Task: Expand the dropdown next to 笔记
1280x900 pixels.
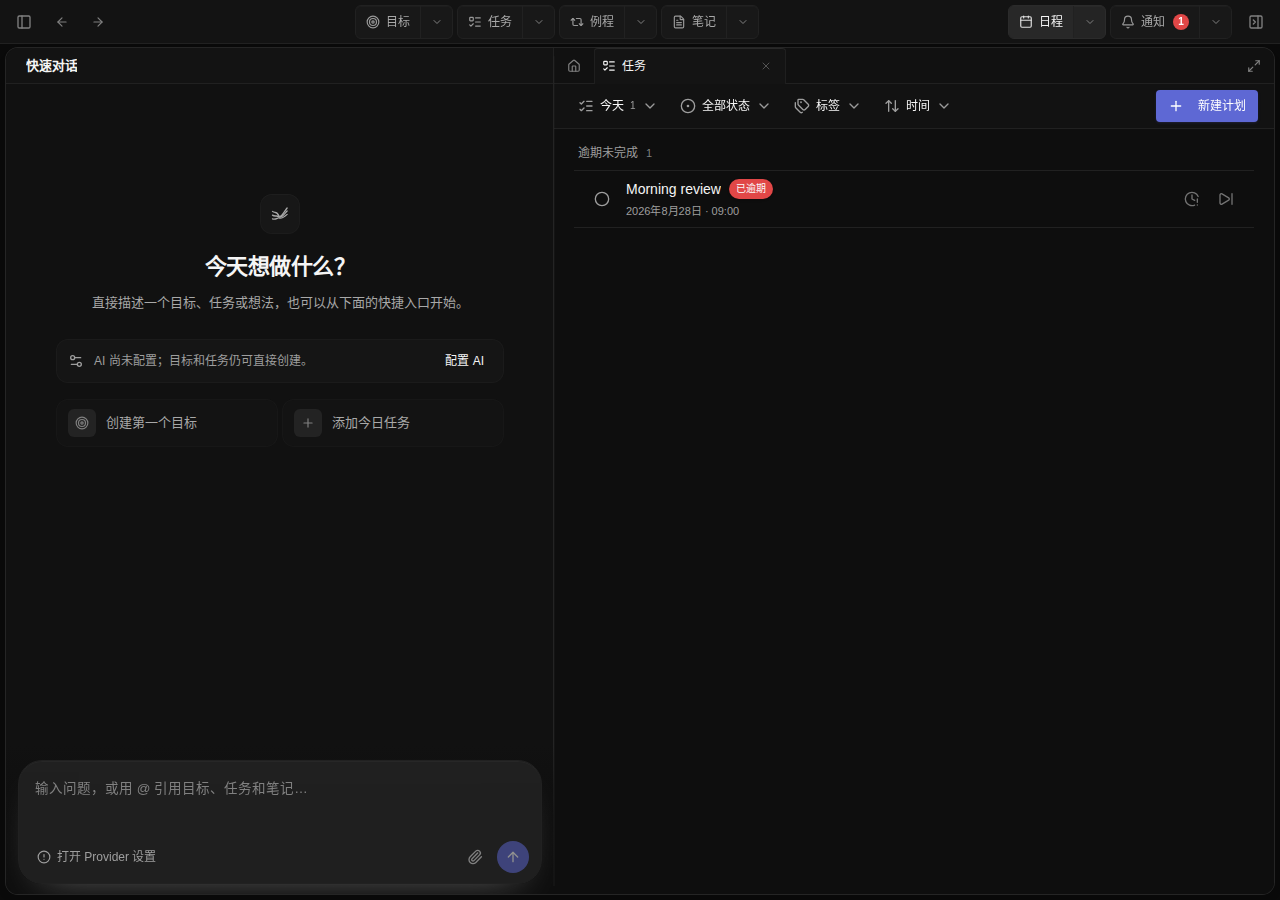Action: pos(743,22)
